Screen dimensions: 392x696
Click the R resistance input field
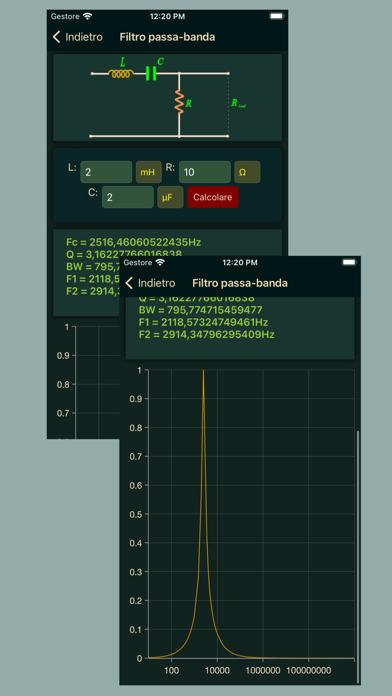click(x=205, y=172)
